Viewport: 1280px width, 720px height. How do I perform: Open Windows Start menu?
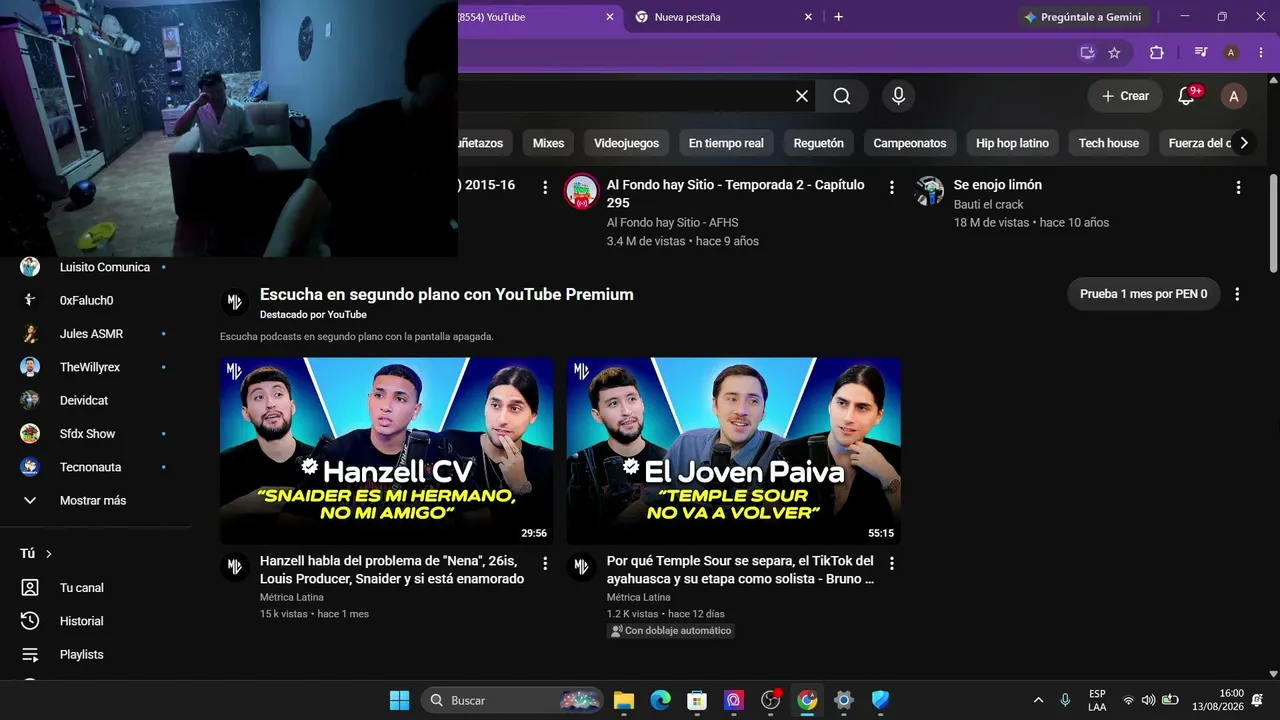399,700
